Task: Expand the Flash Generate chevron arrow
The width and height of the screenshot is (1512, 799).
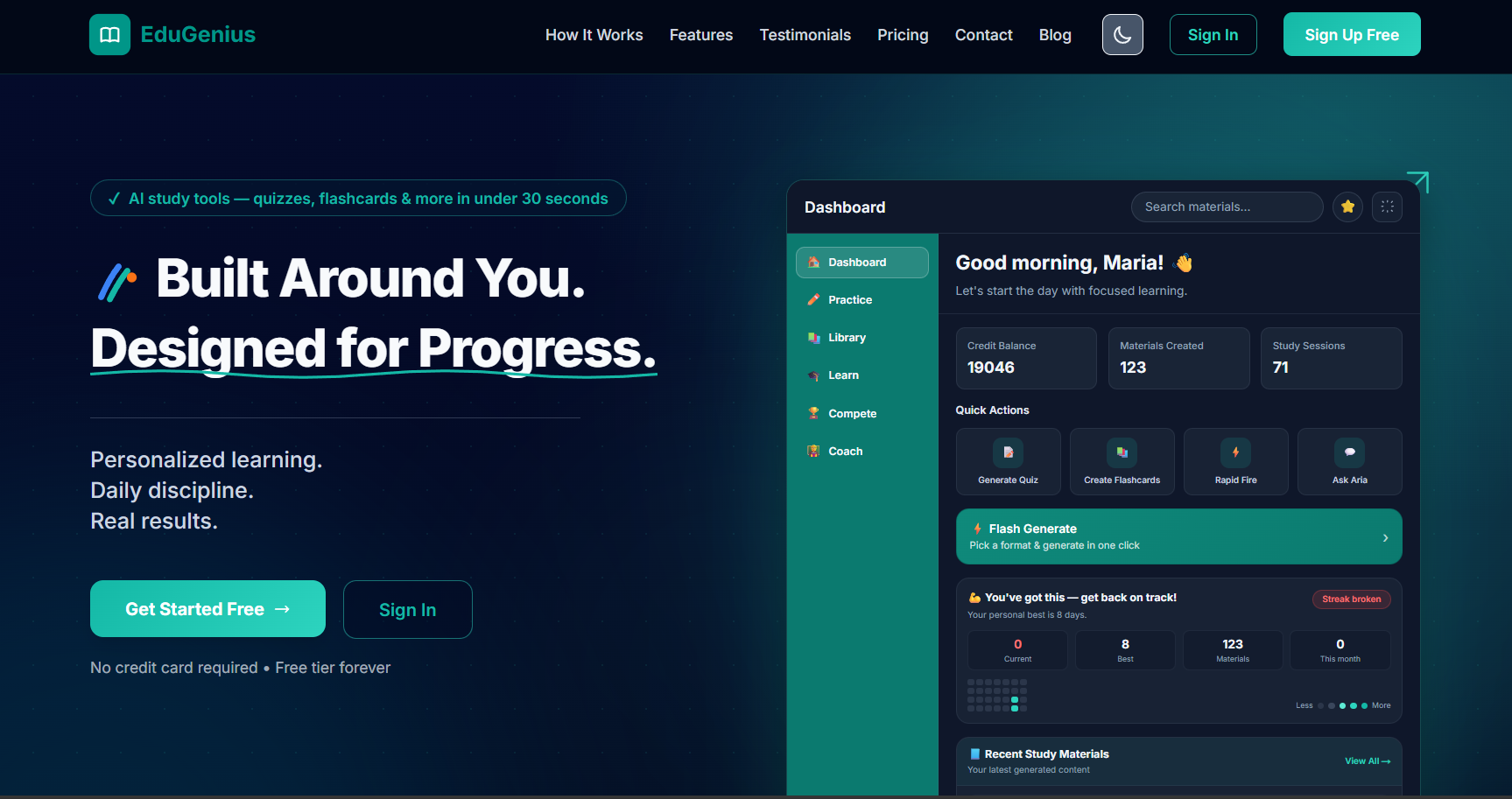Action: [1385, 537]
